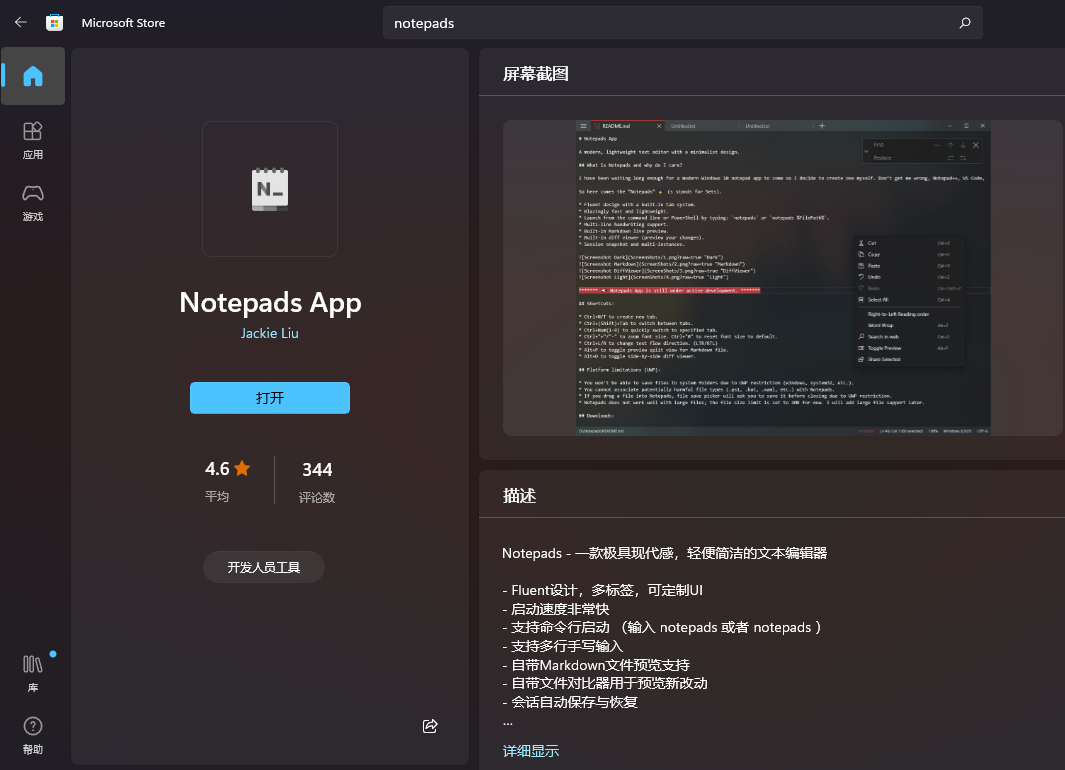This screenshot has height=770, width=1065.
Task: Open the README.md screenshot preview
Action: coord(780,278)
